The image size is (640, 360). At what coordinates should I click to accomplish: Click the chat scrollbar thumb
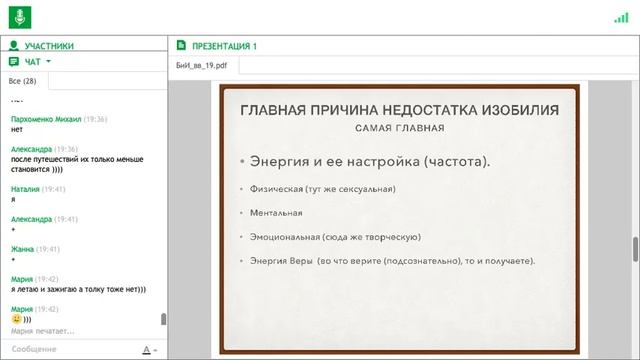pyautogui.click(x=163, y=319)
